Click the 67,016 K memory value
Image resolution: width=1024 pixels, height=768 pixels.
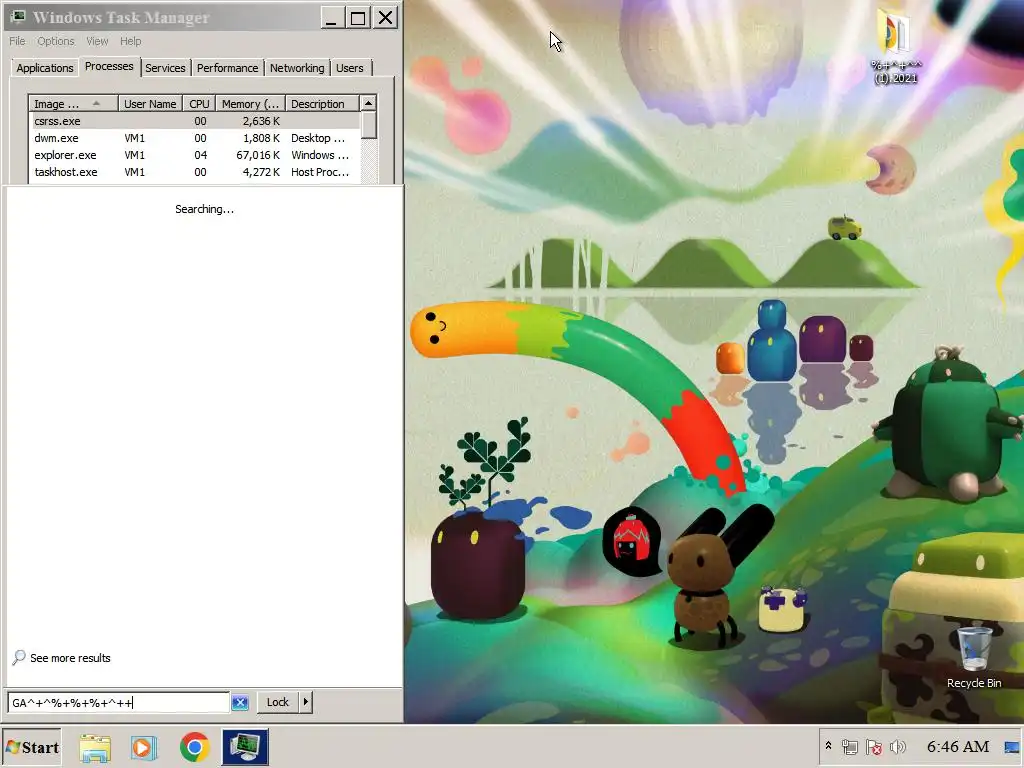coord(258,155)
